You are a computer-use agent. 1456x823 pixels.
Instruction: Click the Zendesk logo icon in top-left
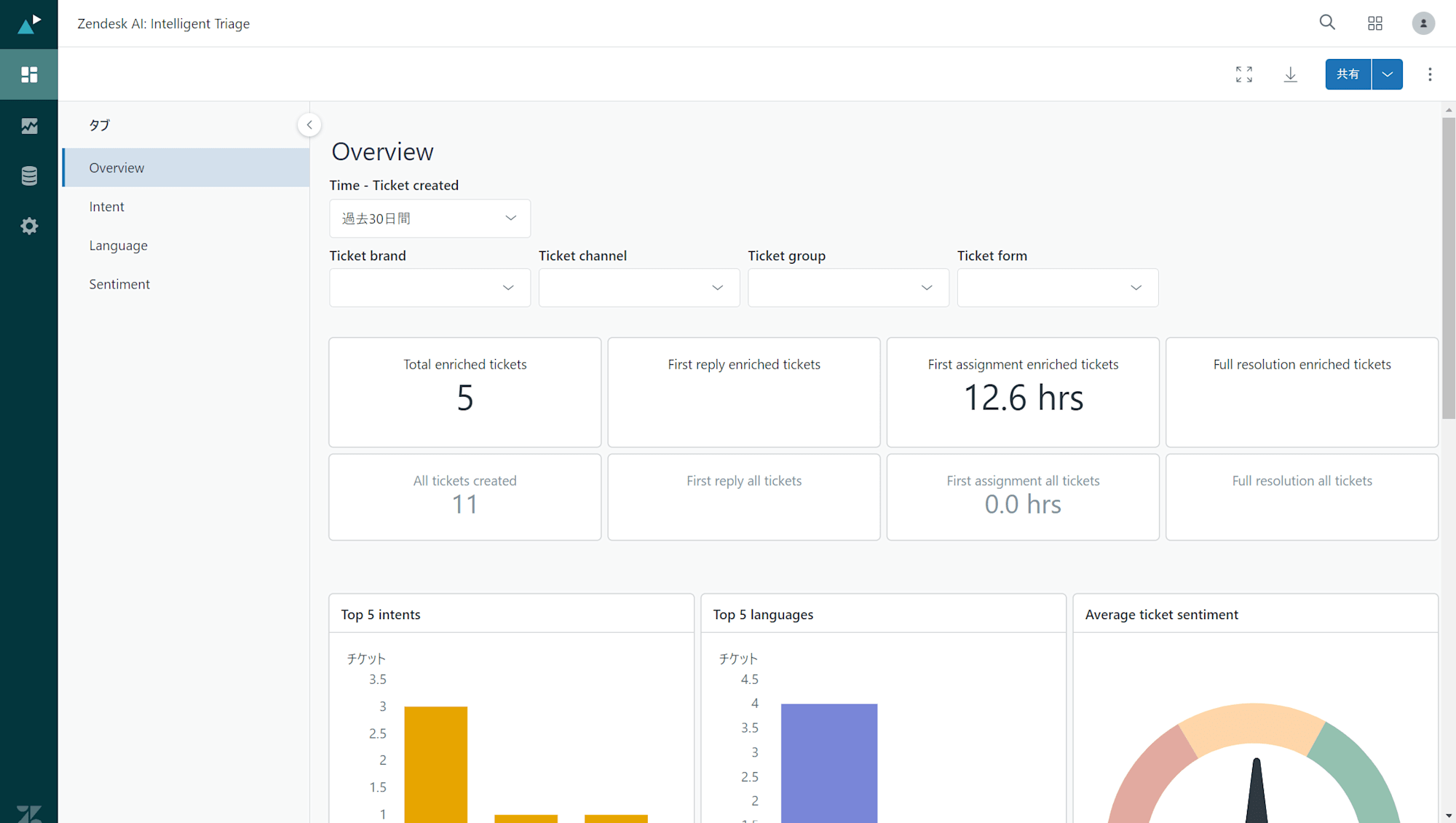coord(29,23)
